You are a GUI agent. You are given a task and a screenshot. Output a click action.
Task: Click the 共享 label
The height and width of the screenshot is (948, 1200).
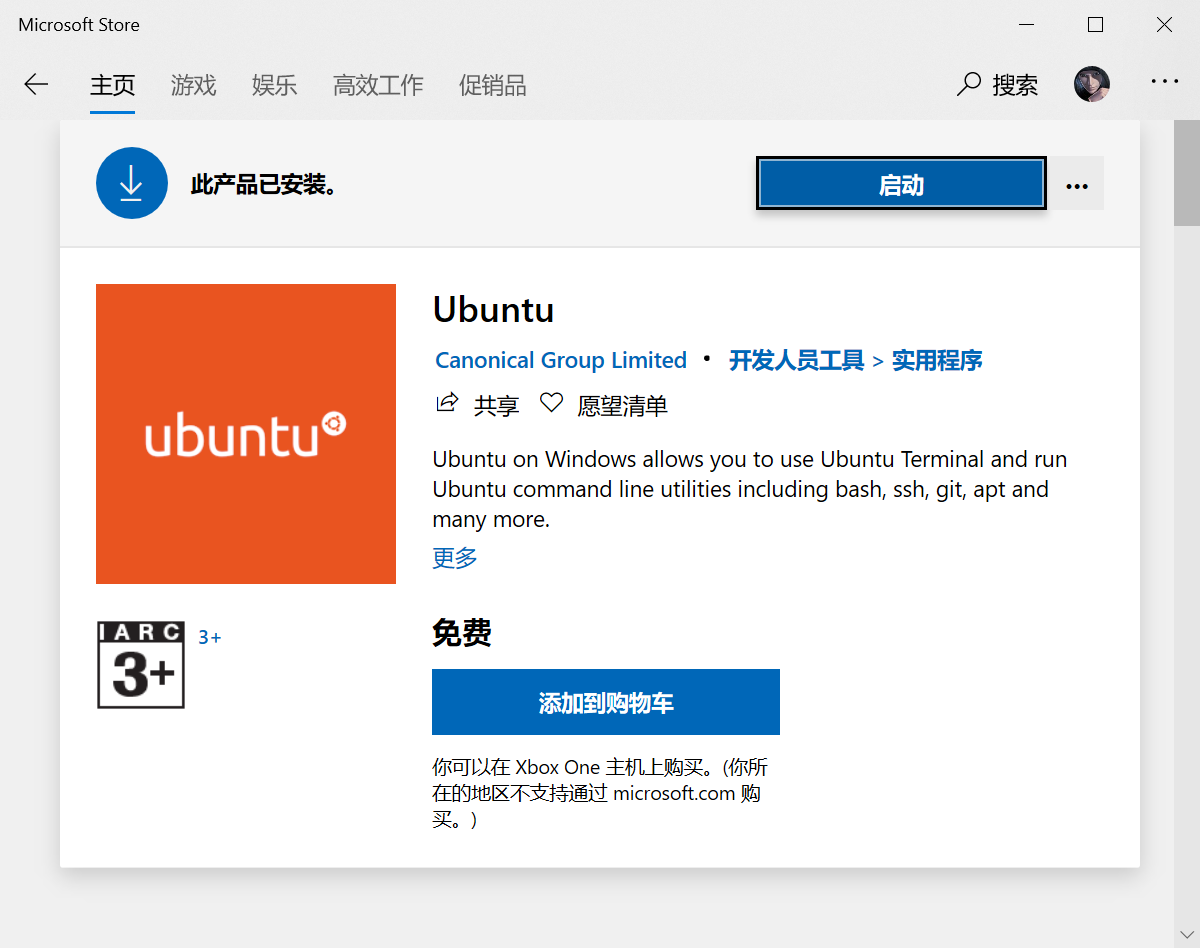click(497, 405)
